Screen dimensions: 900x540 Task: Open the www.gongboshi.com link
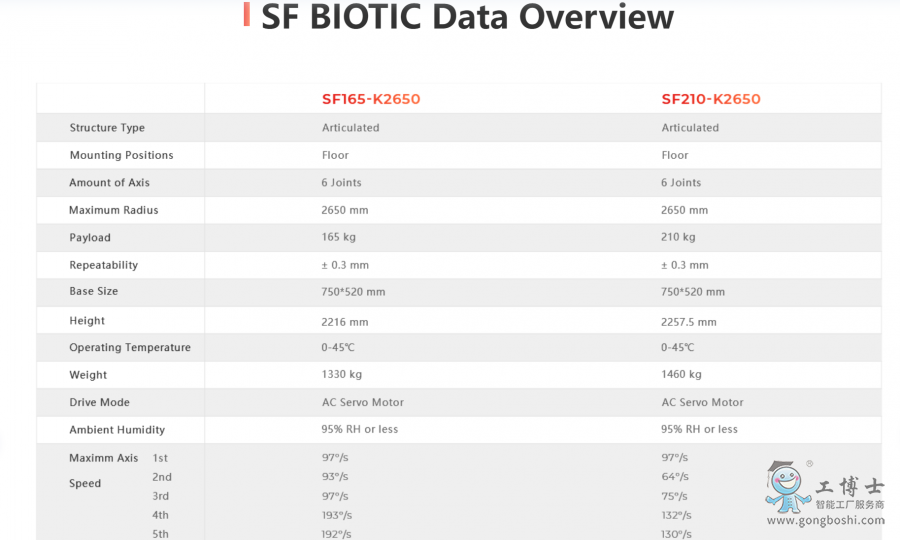[825, 520]
